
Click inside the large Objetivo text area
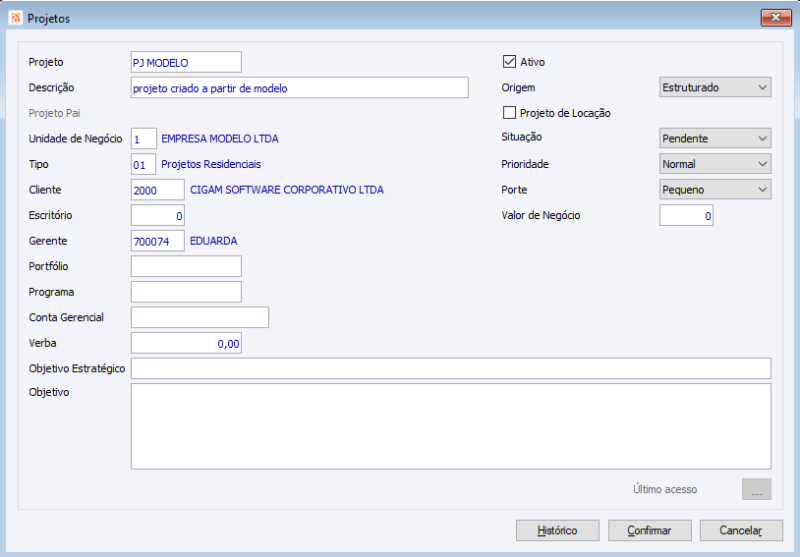click(451, 426)
